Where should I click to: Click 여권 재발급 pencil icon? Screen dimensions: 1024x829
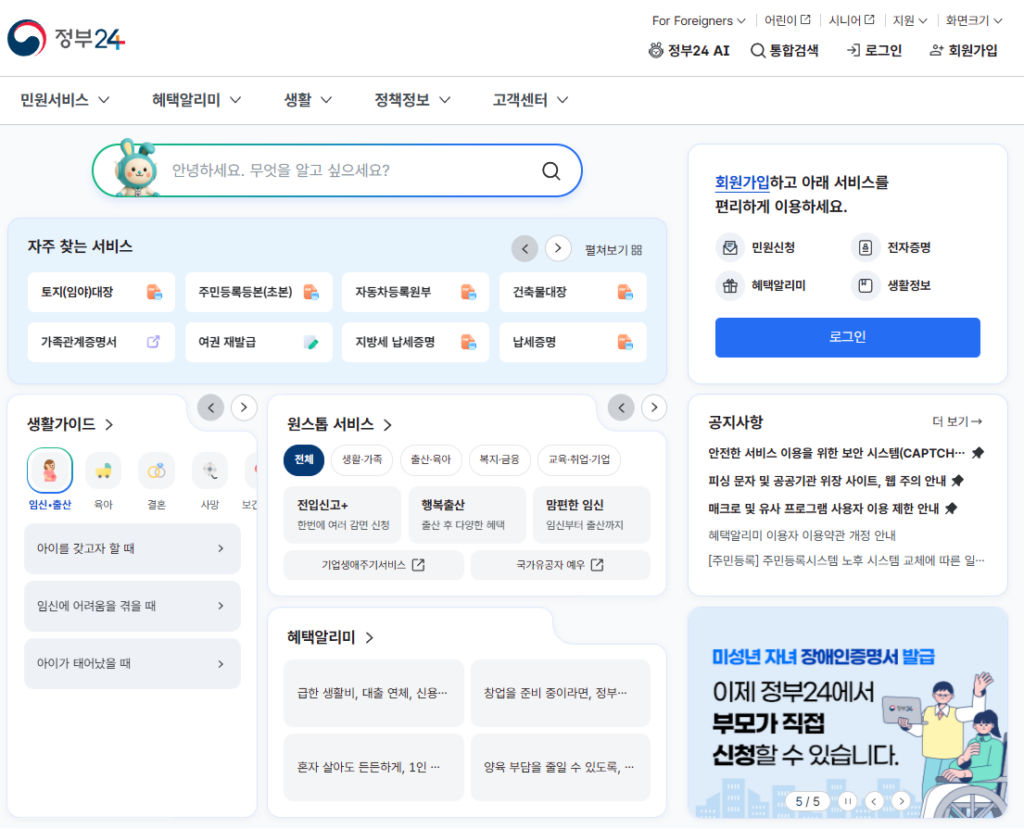[312, 342]
